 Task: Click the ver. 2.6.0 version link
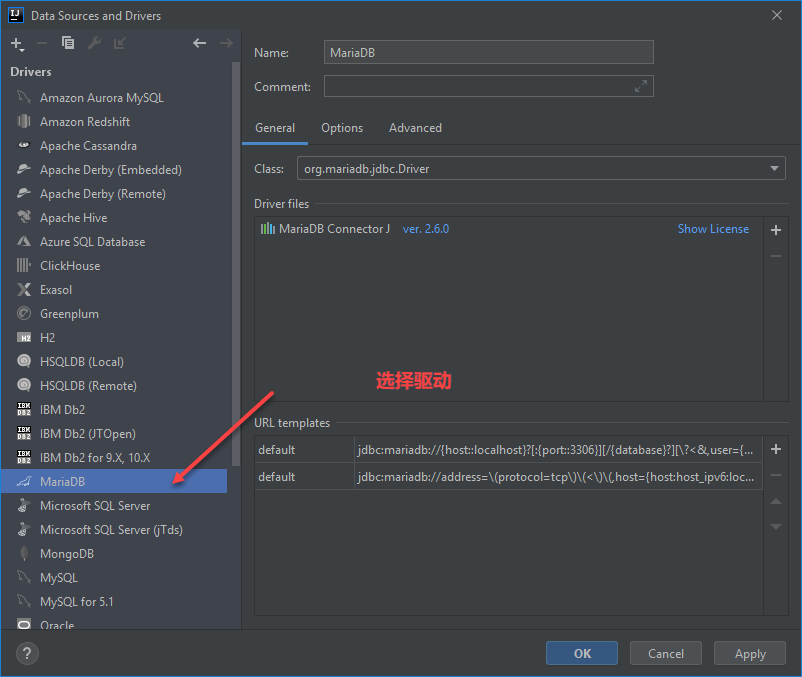coord(426,229)
